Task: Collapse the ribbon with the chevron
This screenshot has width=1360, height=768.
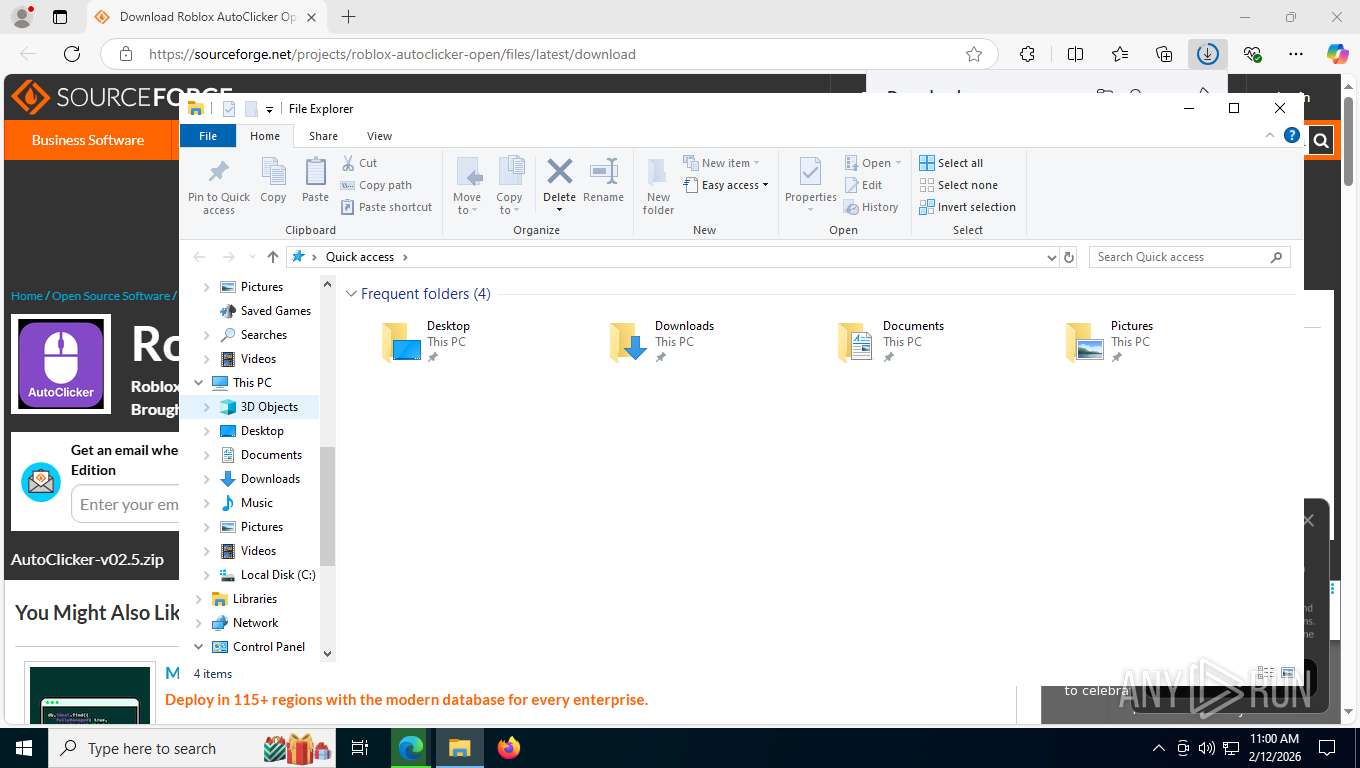Action: point(1270,135)
